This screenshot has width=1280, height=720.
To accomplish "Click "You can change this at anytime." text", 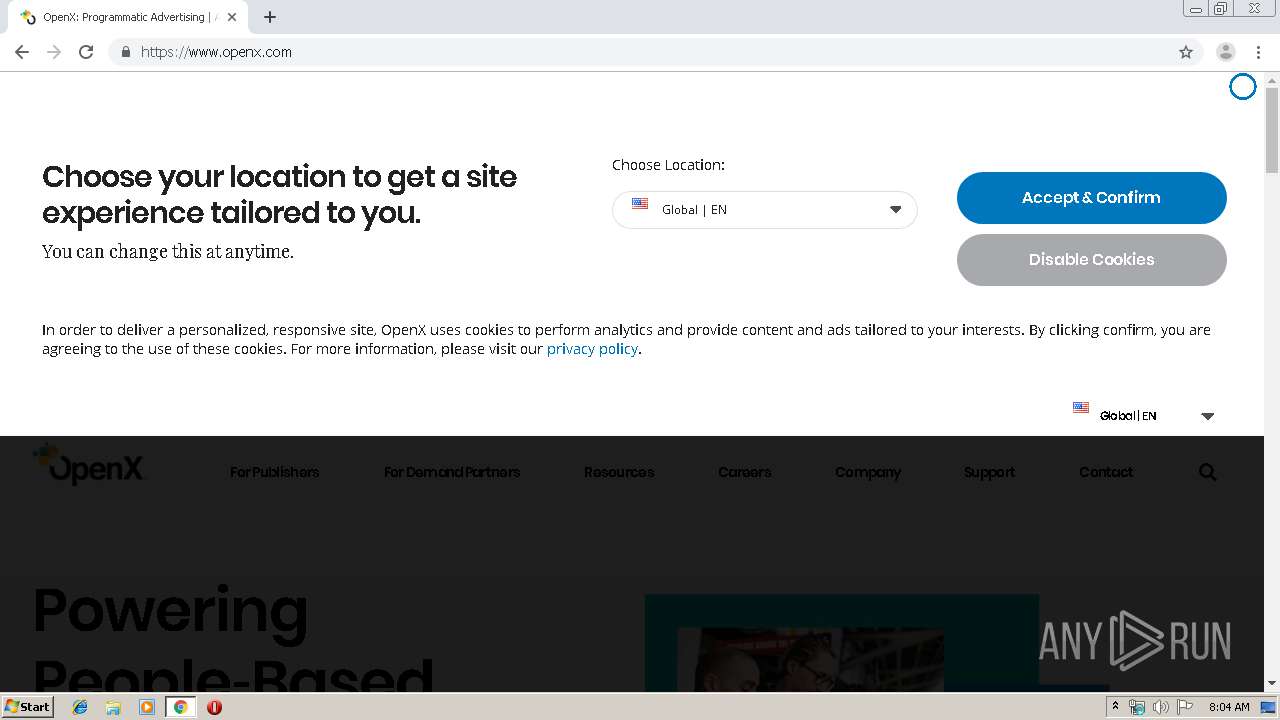I will [168, 251].
